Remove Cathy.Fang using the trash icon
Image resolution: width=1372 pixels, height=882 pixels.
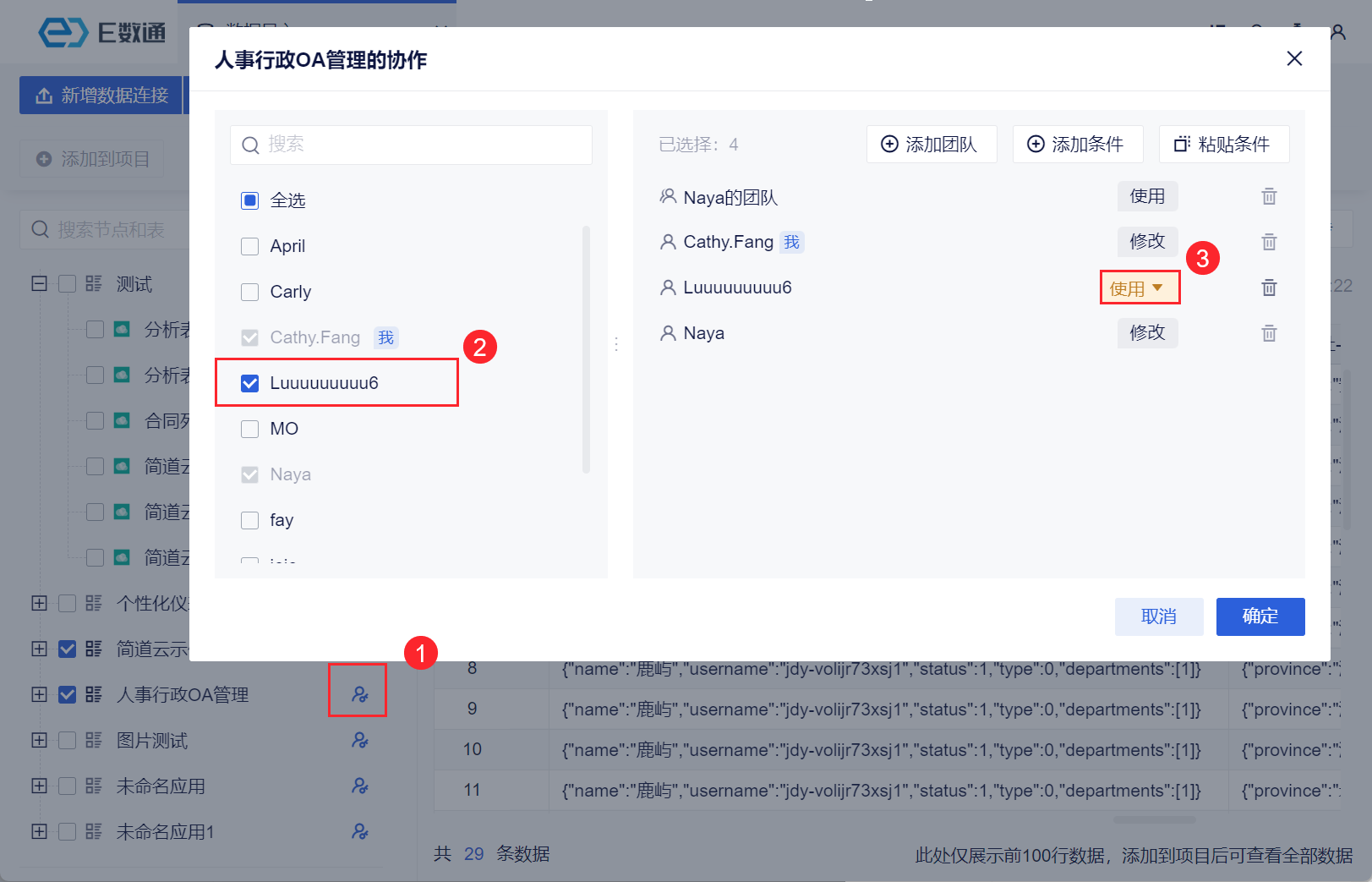[x=1269, y=242]
